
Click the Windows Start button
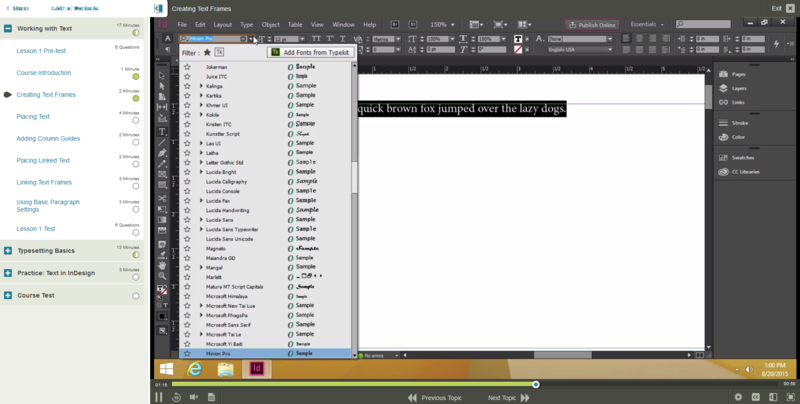(166, 368)
